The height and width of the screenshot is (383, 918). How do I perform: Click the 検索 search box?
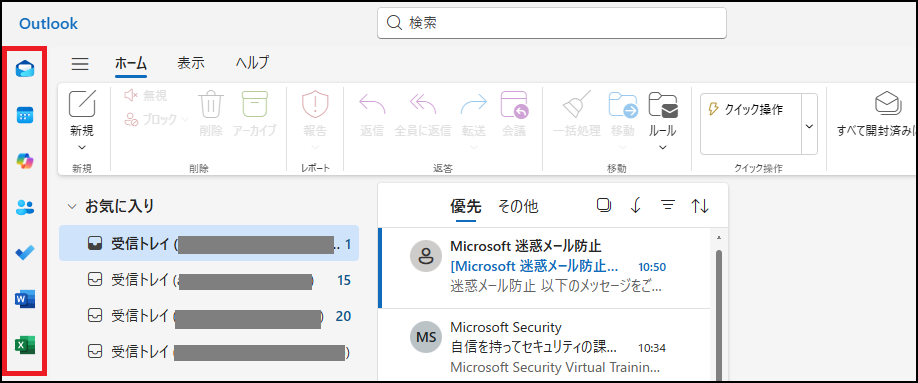click(552, 23)
